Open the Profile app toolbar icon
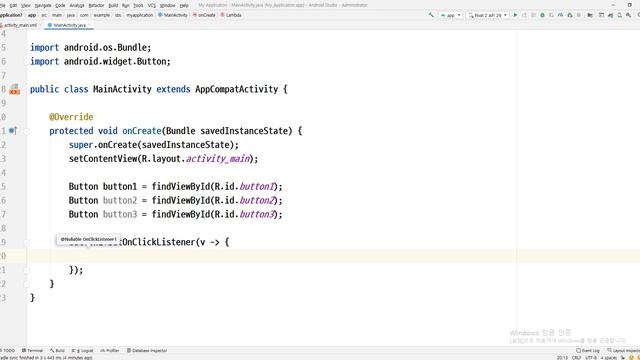Screen dimensions: 640x360 coord(560,15)
